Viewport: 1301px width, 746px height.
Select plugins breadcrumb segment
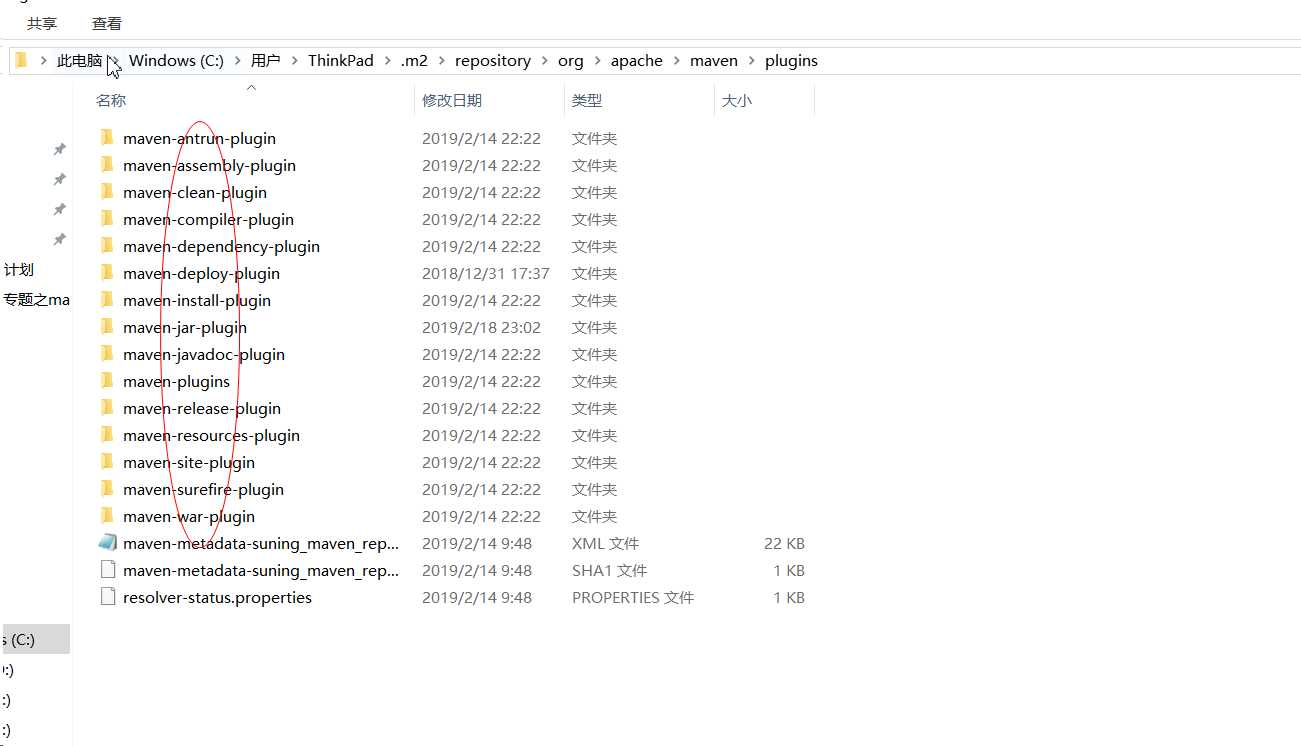pos(791,61)
